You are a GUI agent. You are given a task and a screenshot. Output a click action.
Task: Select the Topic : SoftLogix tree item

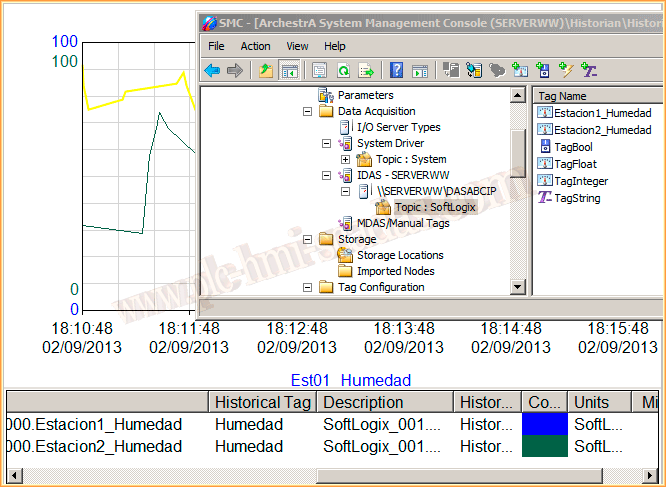click(435, 208)
